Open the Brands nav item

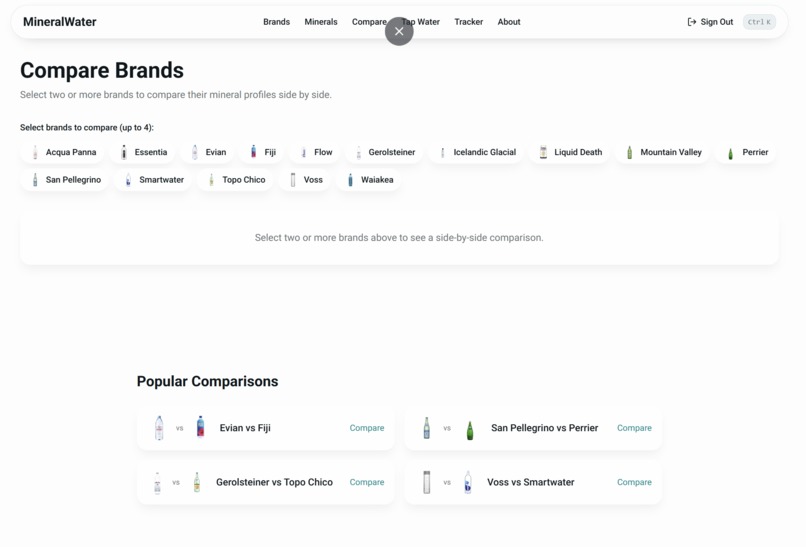click(277, 22)
